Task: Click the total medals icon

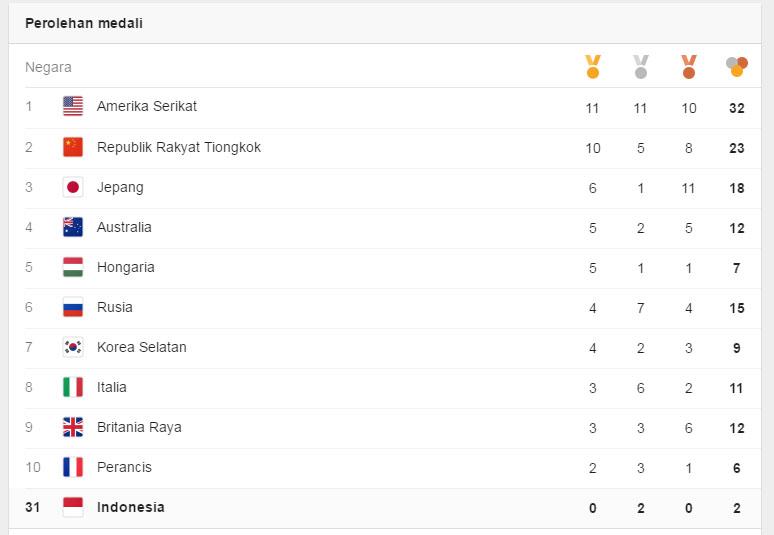Action: [736, 67]
